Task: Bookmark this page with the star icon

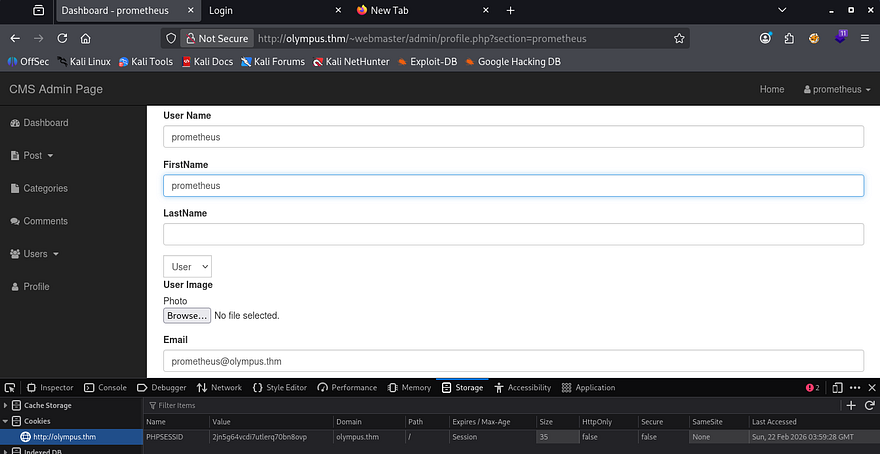Action: click(679, 39)
